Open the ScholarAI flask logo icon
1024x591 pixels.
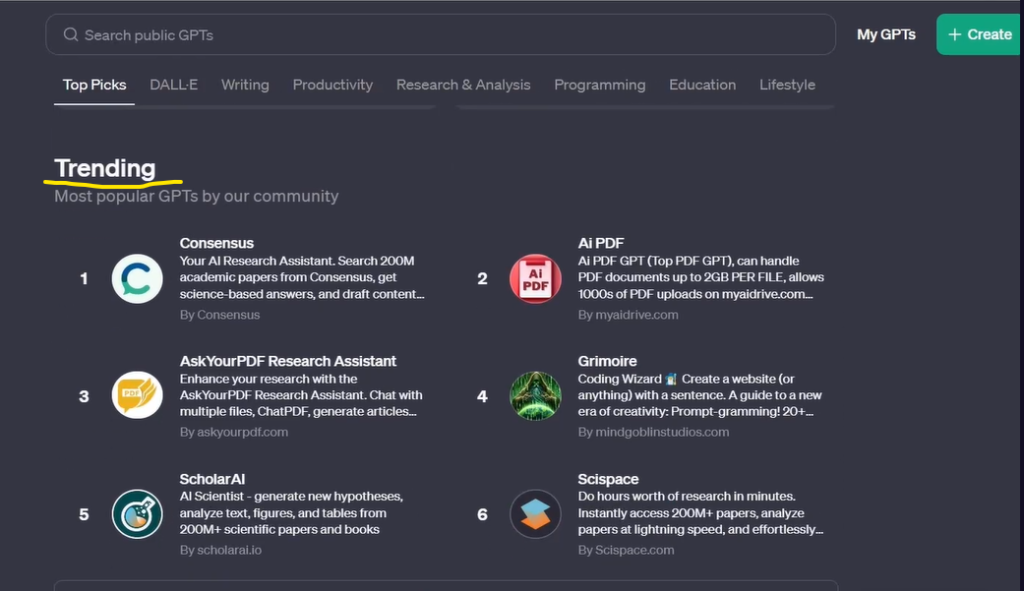(x=137, y=514)
